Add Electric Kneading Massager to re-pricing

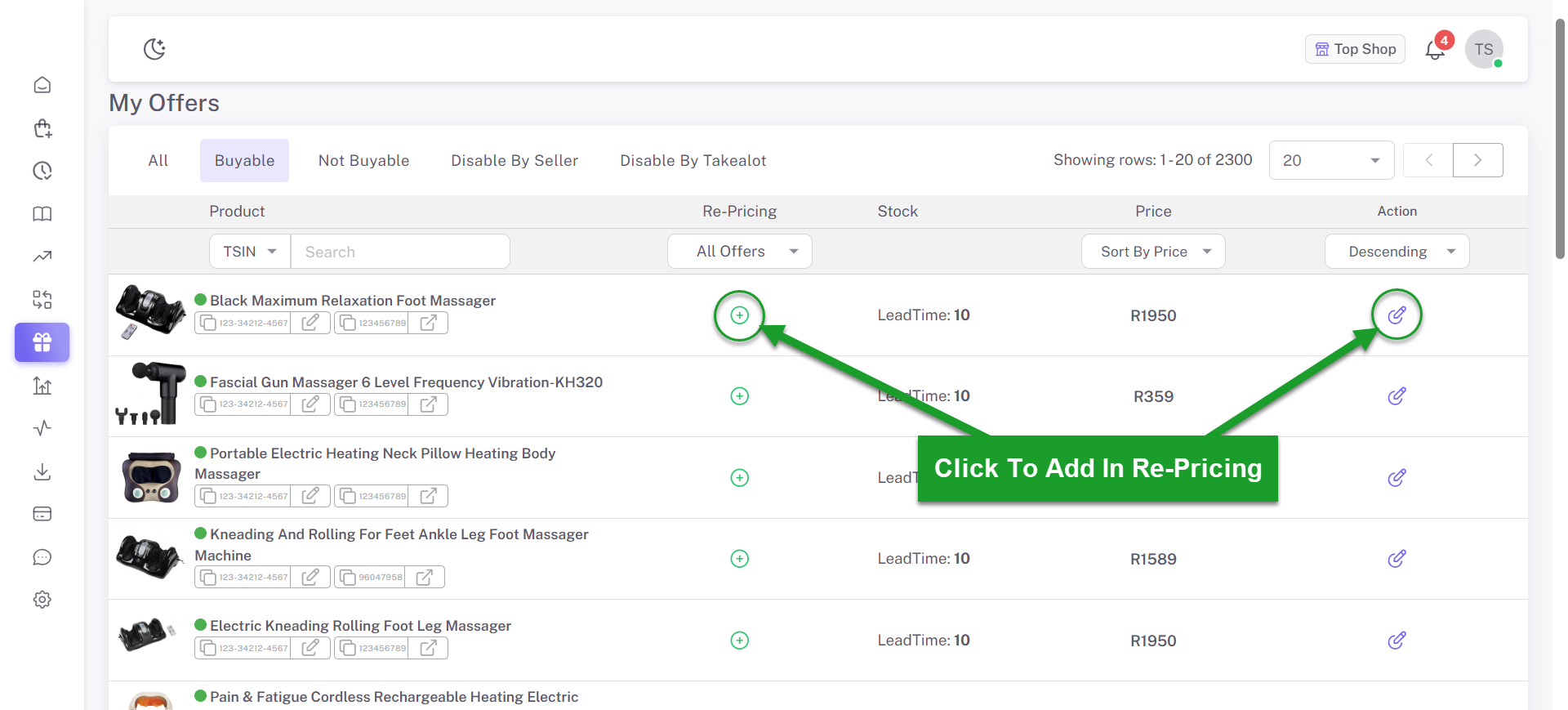pyautogui.click(x=739, y=641)
